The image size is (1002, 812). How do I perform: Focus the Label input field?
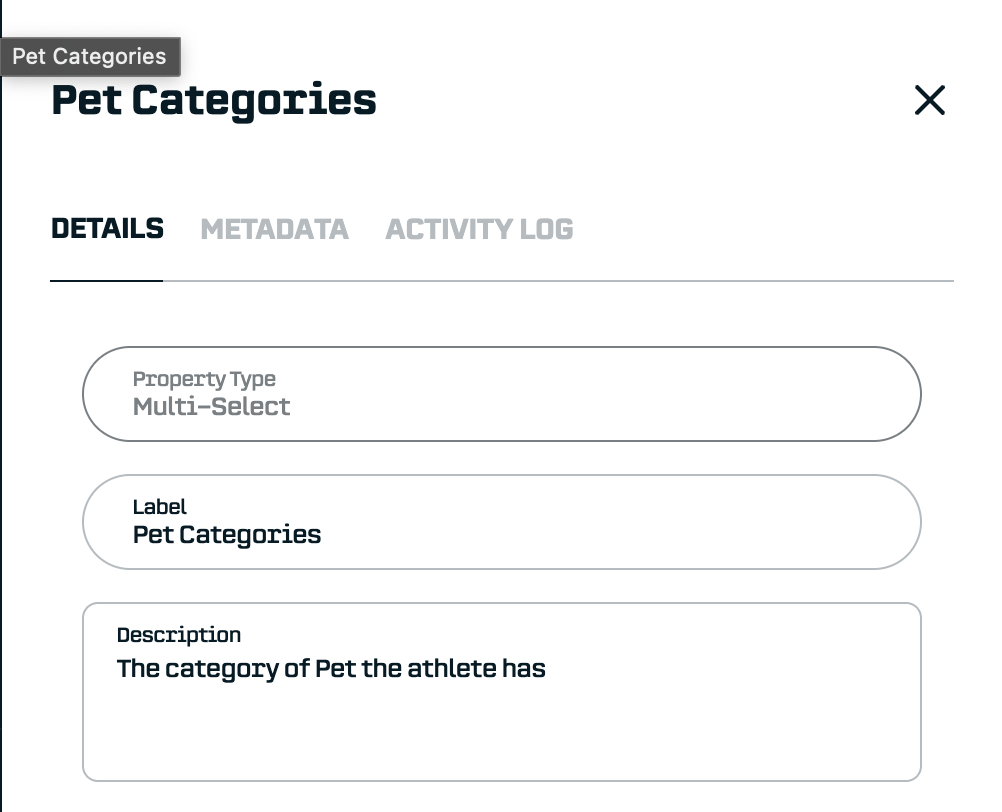(501, 522)
